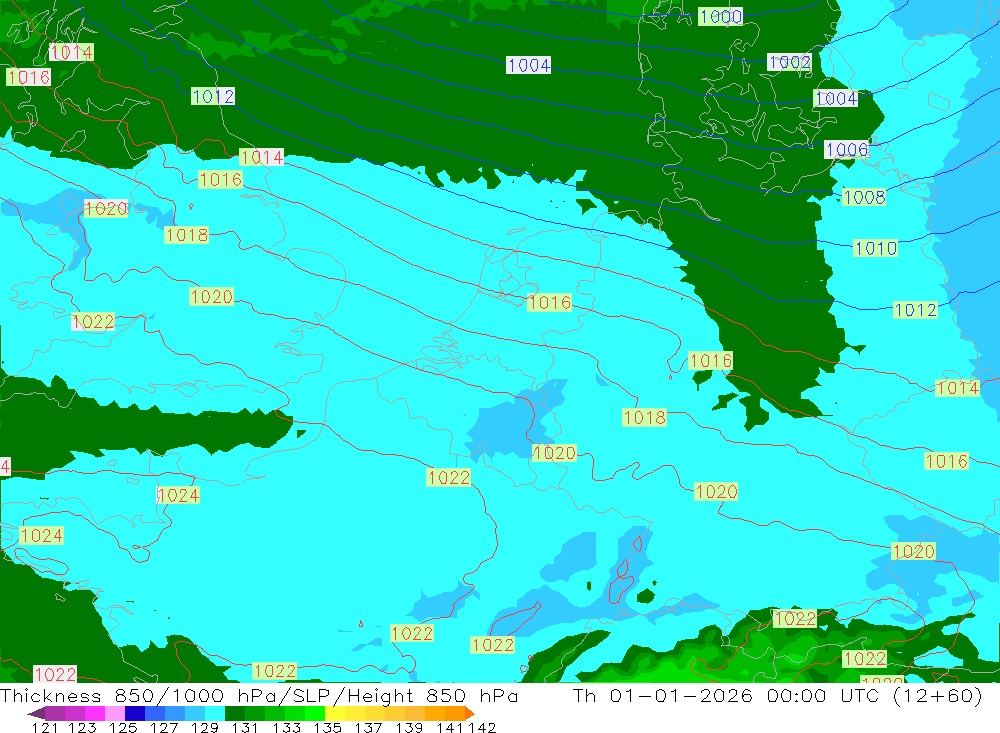Screen dimensions: 1000x733
Task: Click the legend value 127
Action: (164, 727)
